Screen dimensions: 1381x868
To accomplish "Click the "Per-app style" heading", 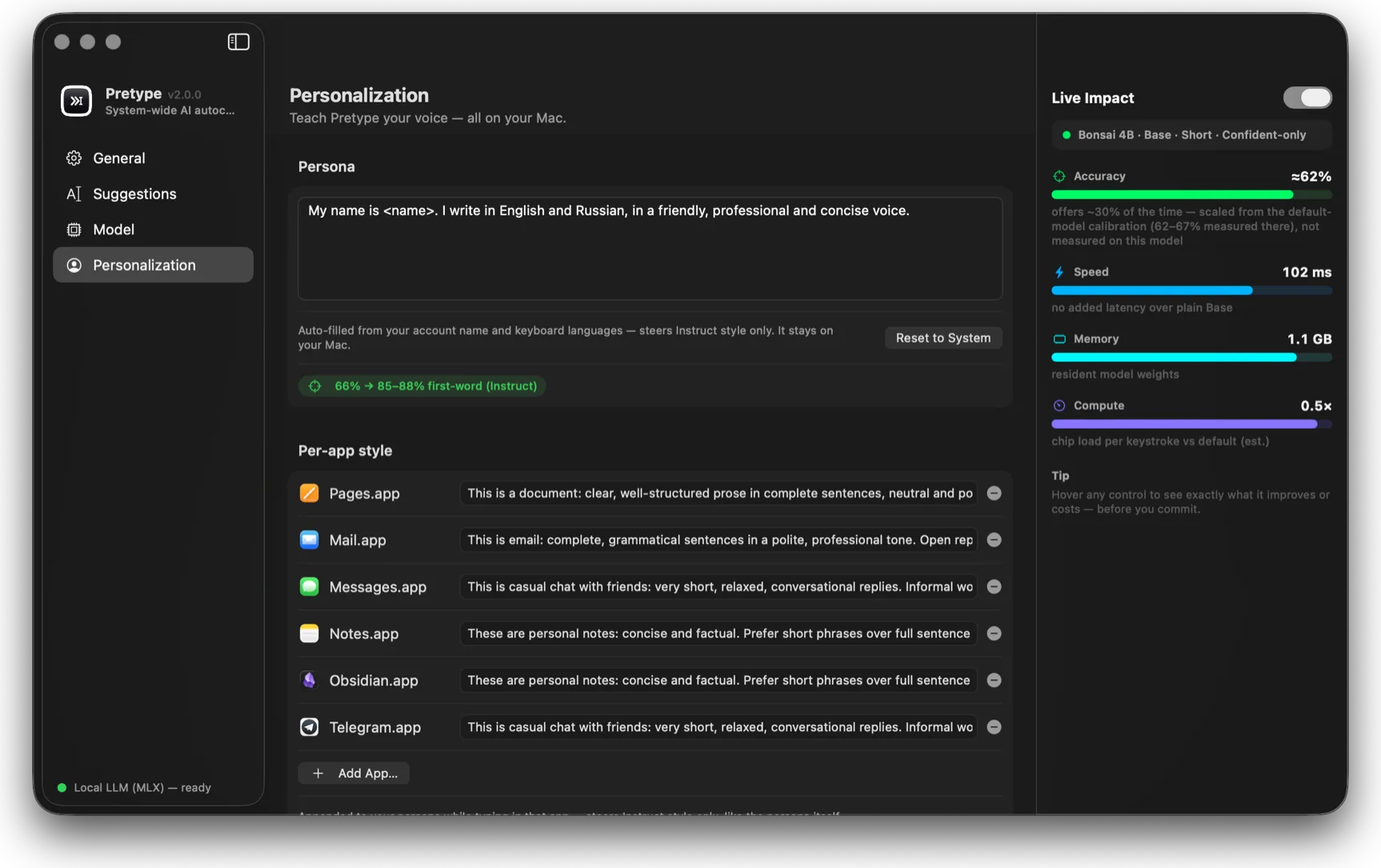I will pos(345,450).
